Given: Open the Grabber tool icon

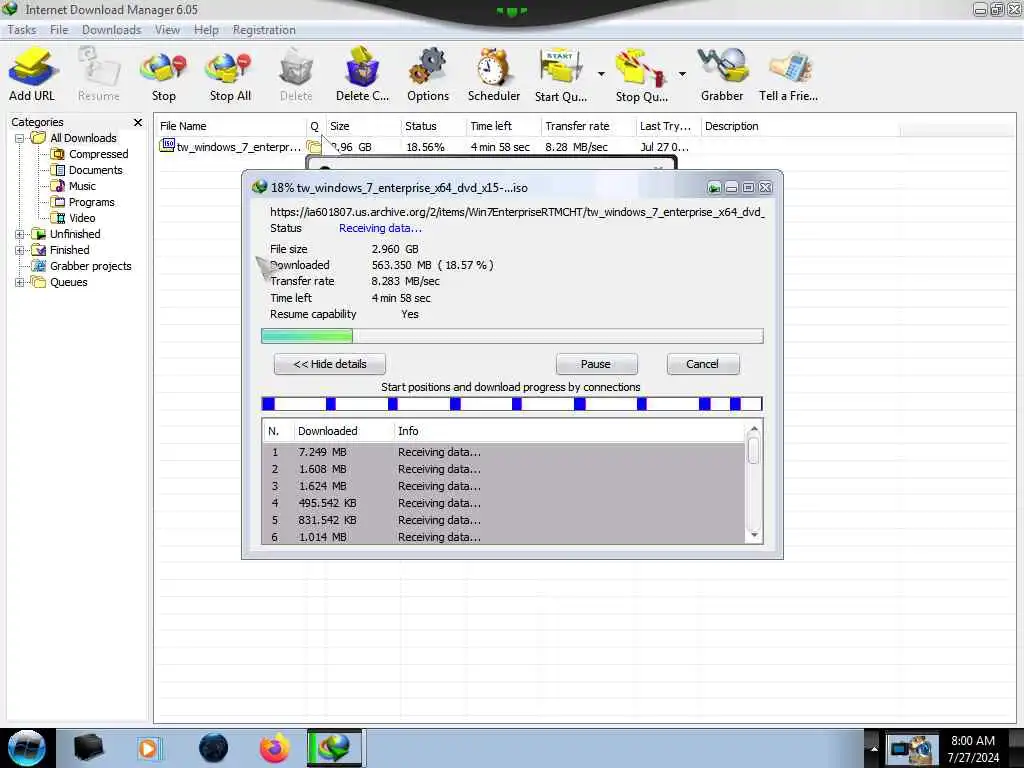Looking at the screenshot, I should (x=722, y=74).
